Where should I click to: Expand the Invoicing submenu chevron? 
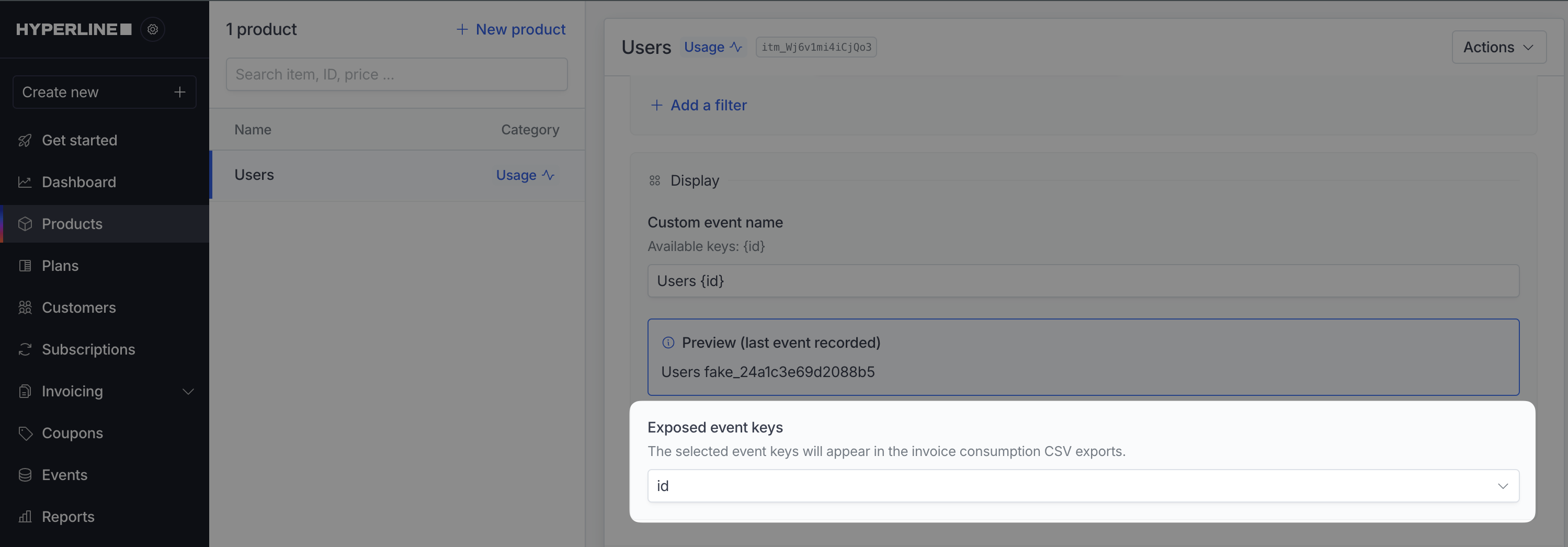pos(188,391)
